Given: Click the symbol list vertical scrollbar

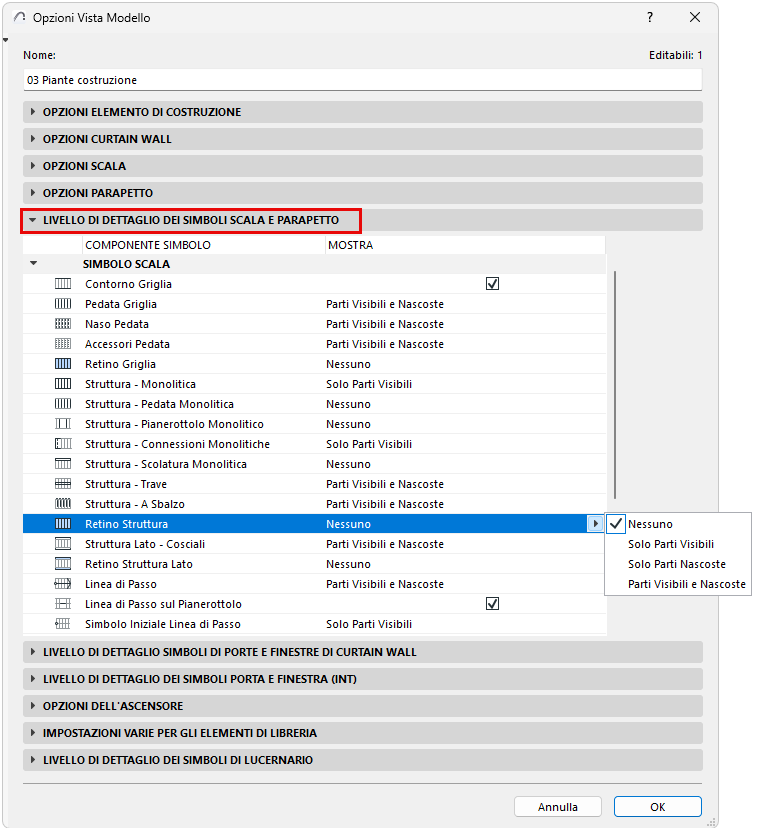Looking at the screenshot, I should (615, 384).
